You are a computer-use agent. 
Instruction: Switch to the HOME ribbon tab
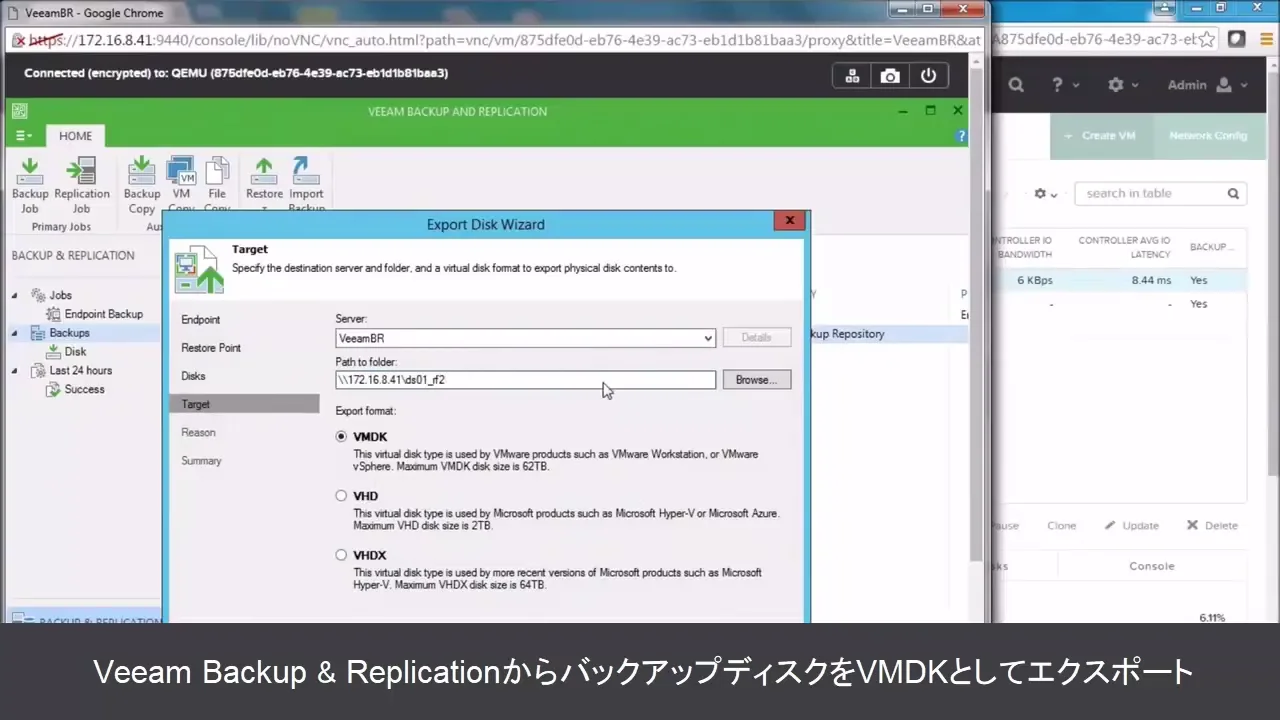point(75,136)
